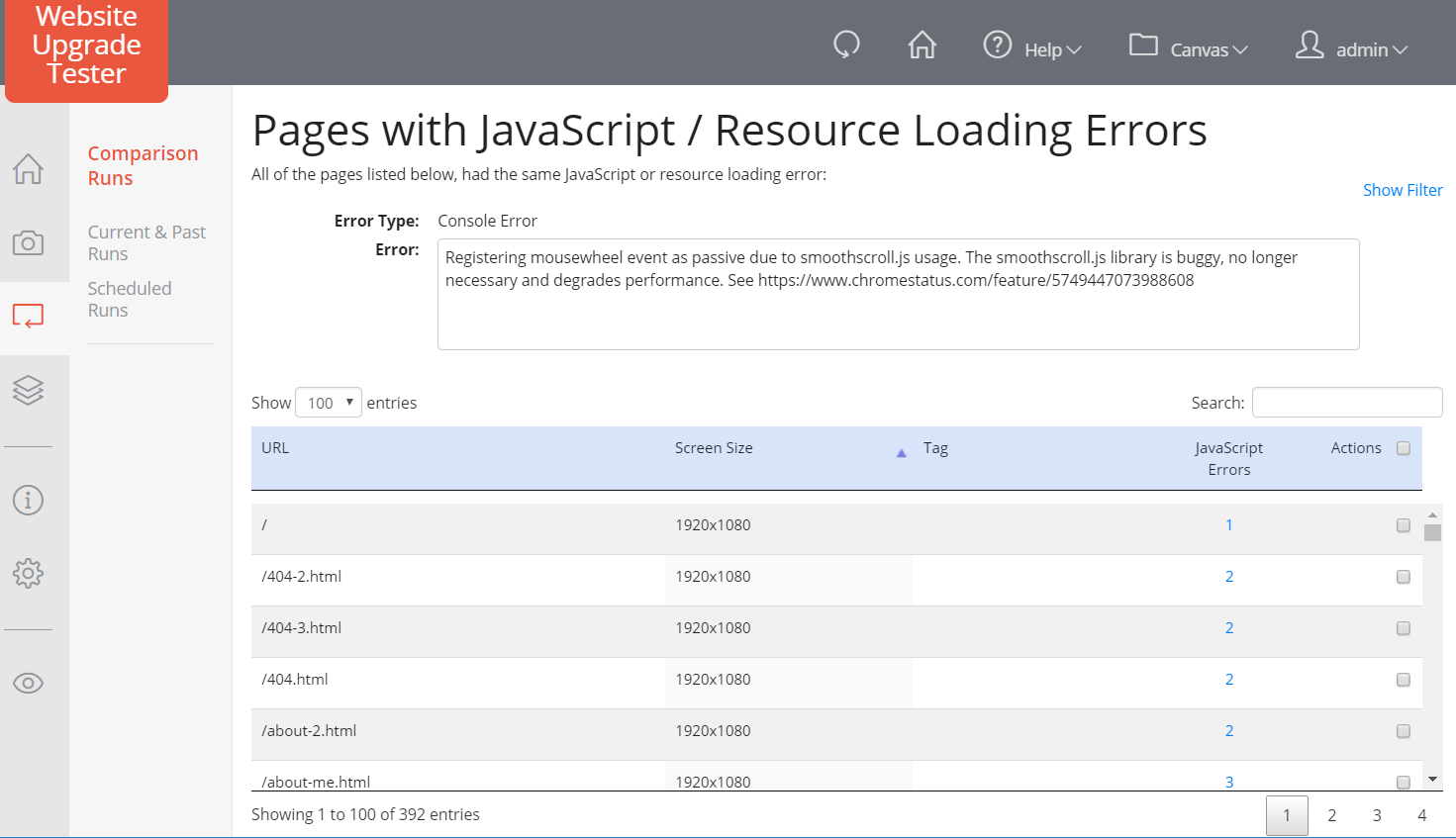Viewport: 1456px width, 838px height.
Task: Click inside the Error message text box
Action: tap(898, 294)
